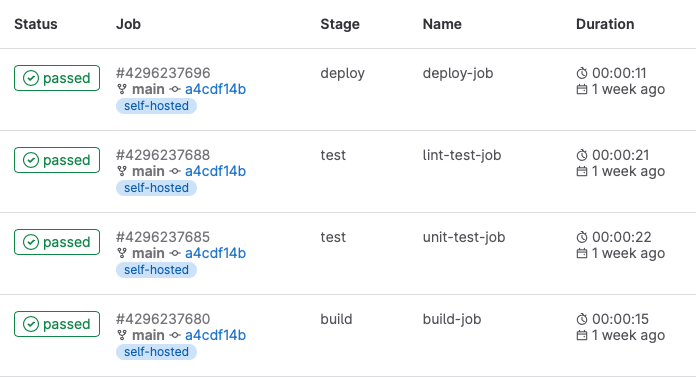Image resolution: width=696 pixels, height=377 pixels.
Task: Open commit a4cdf14b in the deploy-job row
Action: [x=215, y=89]
